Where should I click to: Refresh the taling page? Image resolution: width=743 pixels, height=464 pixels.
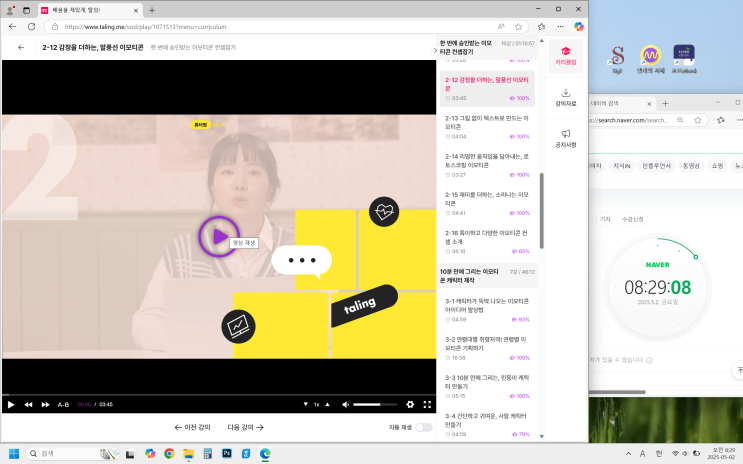(31, 27)
